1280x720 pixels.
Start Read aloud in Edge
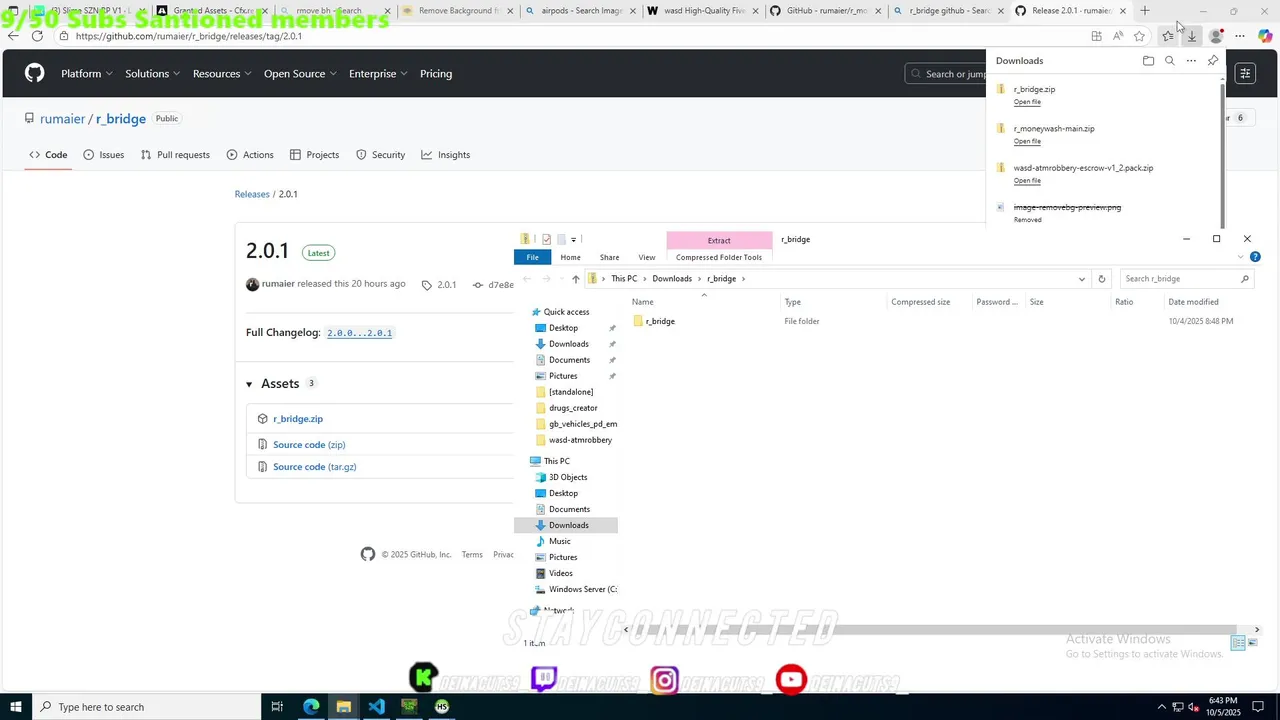1118,36
